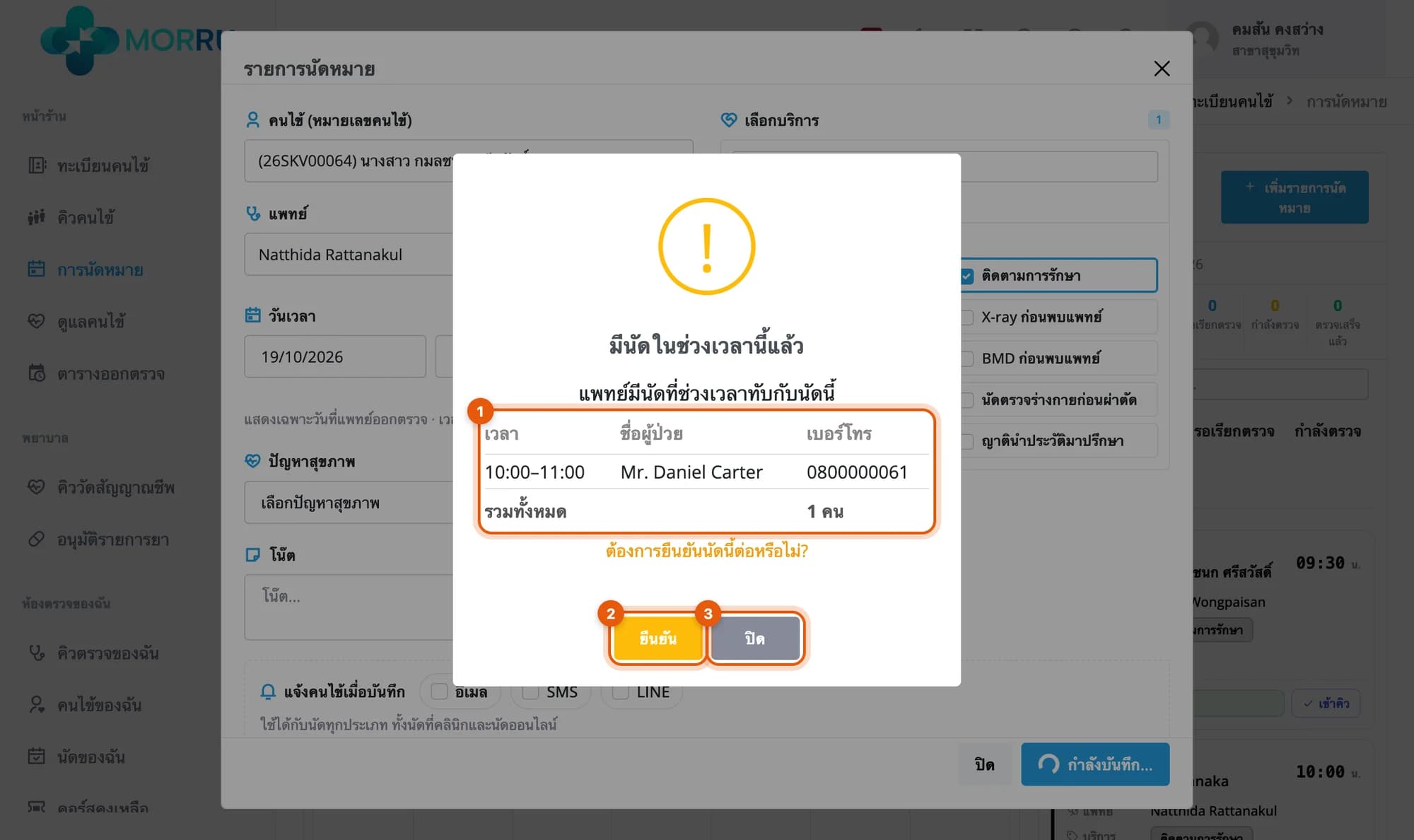1414x840 pixels.
Task: Click the note icon beside โน๊ต
Action: click(252, 554)
